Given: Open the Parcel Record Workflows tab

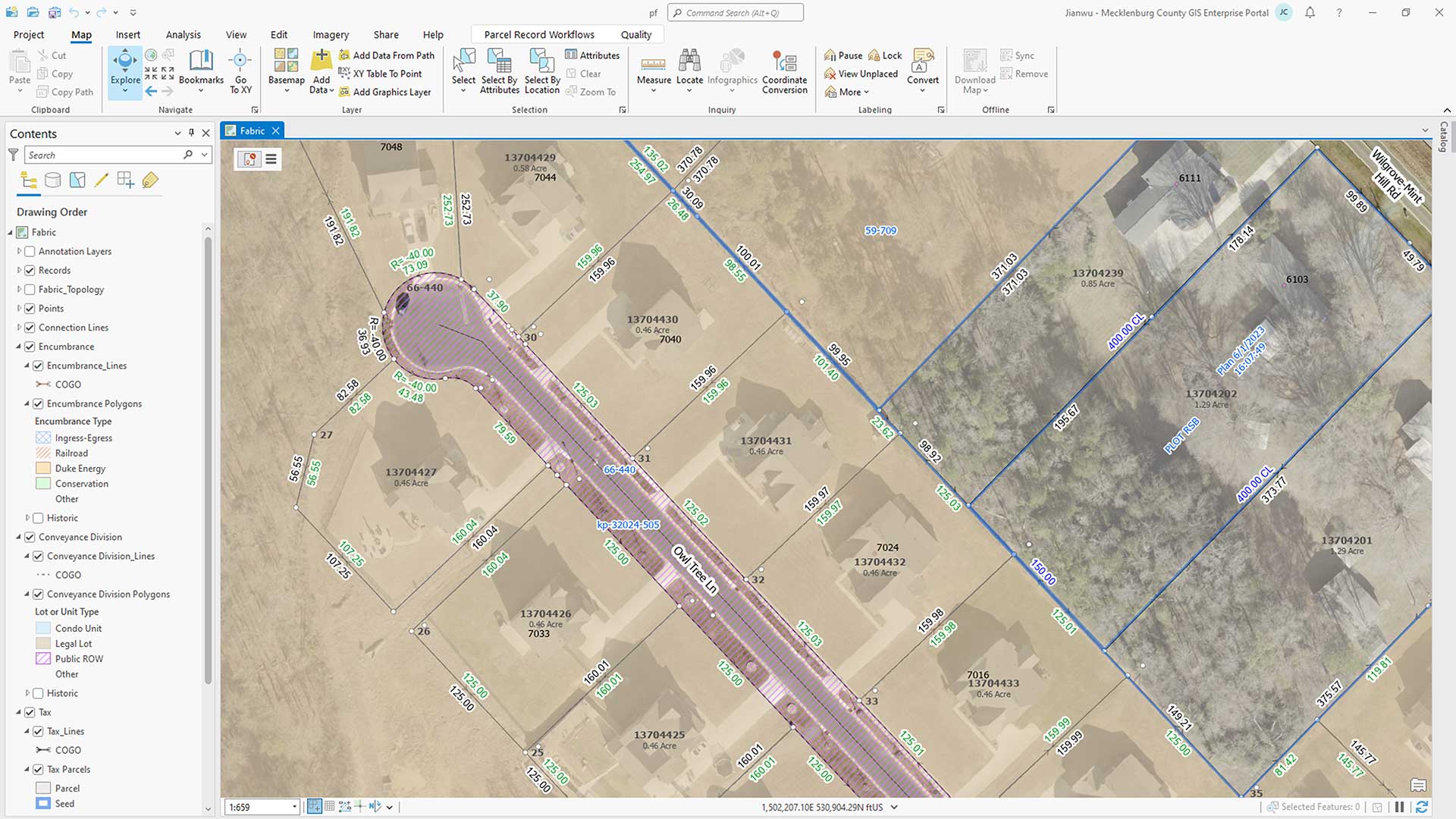Looking at the screenshot, I should (538, 35).
